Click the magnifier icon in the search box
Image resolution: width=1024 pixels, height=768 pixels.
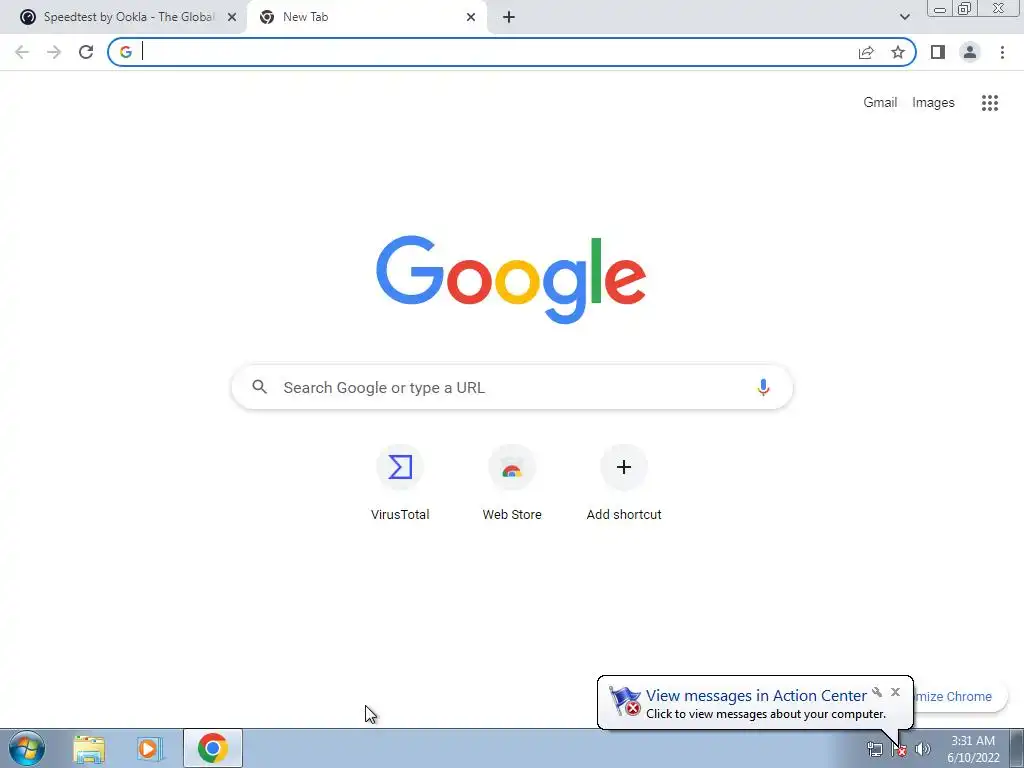pyautogui.click(x=259, y=387)
